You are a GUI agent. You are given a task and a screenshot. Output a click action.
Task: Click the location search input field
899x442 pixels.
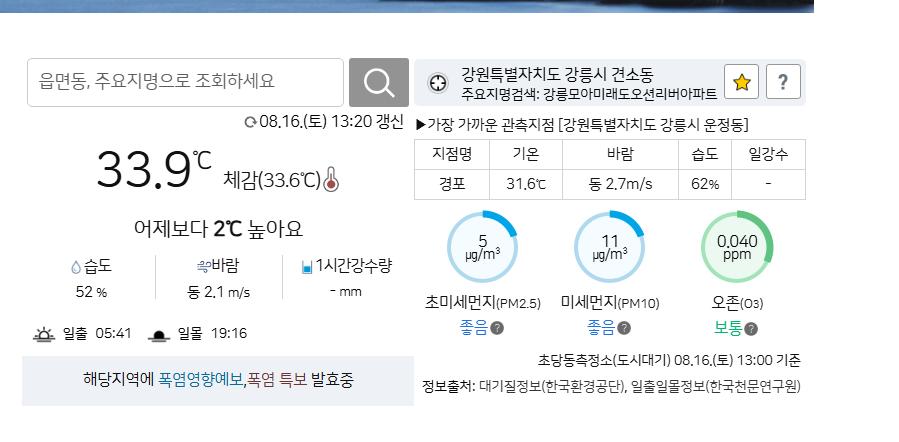point(185,82)
